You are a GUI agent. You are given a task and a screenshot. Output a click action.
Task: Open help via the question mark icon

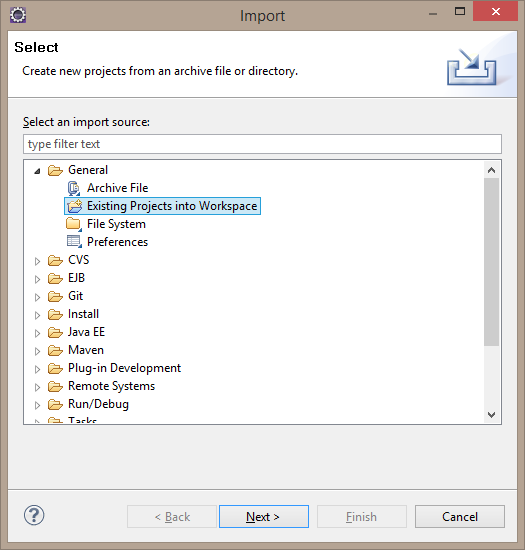[x=34, y=516]
